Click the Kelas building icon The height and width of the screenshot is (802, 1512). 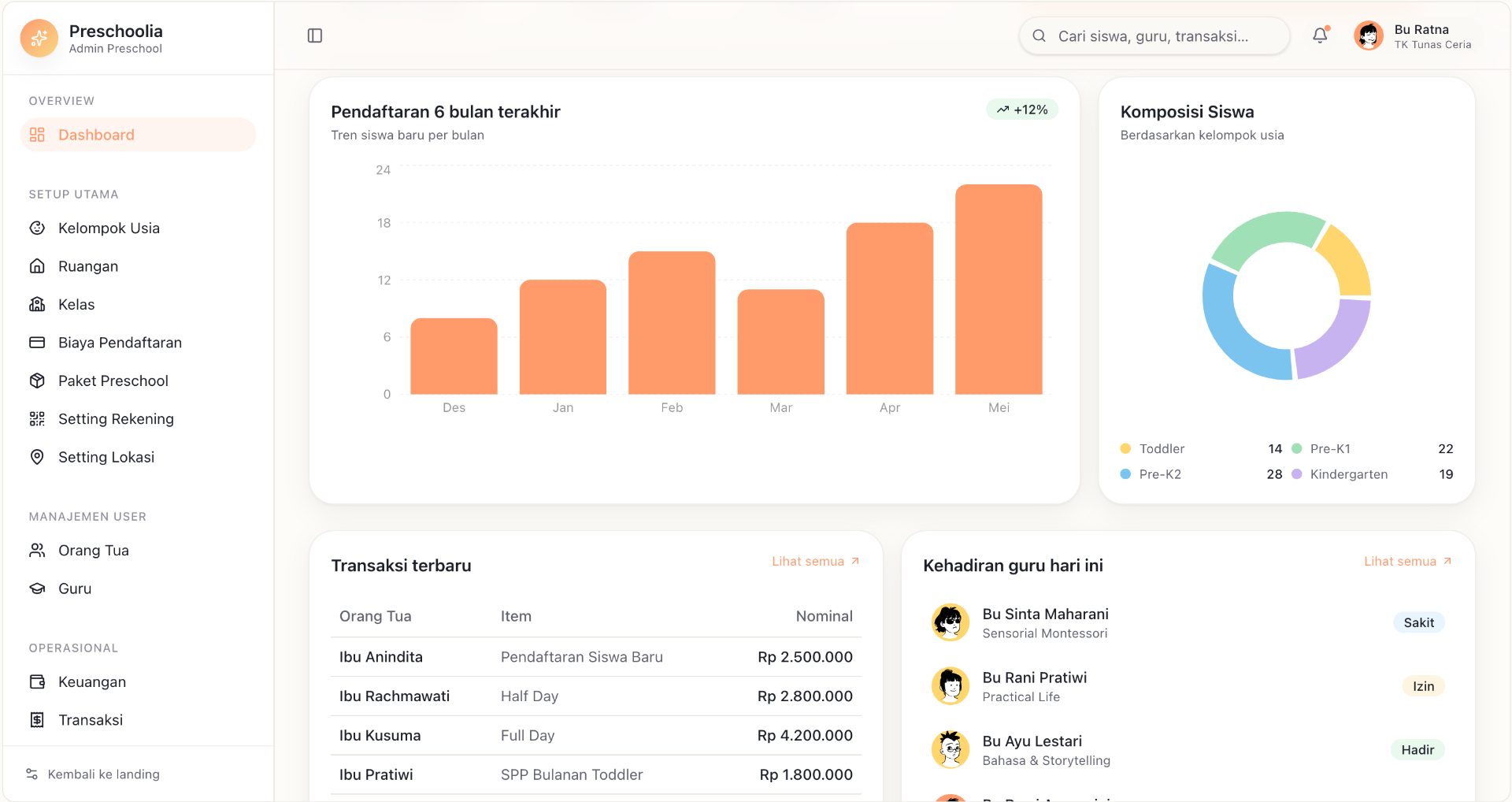(37, 304)
